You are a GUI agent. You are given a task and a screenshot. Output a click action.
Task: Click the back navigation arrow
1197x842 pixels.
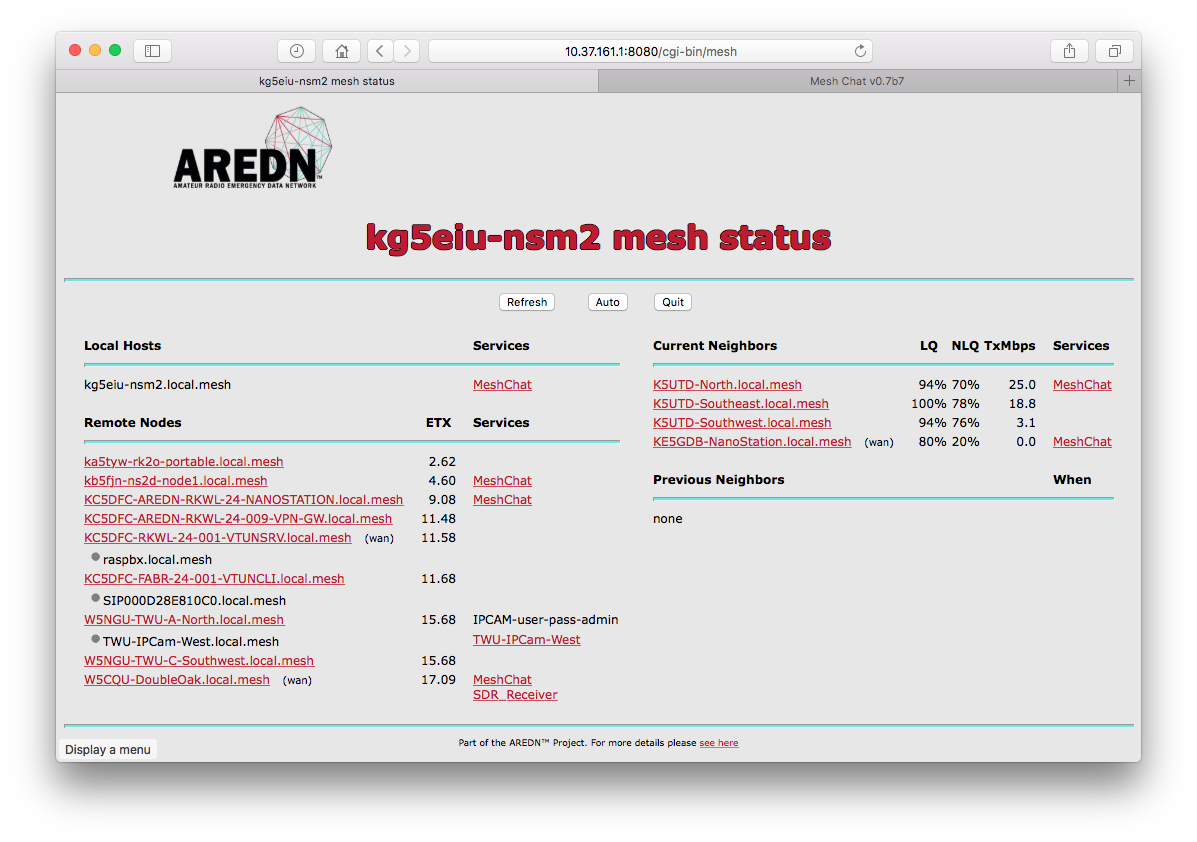[x=379, y=50]
